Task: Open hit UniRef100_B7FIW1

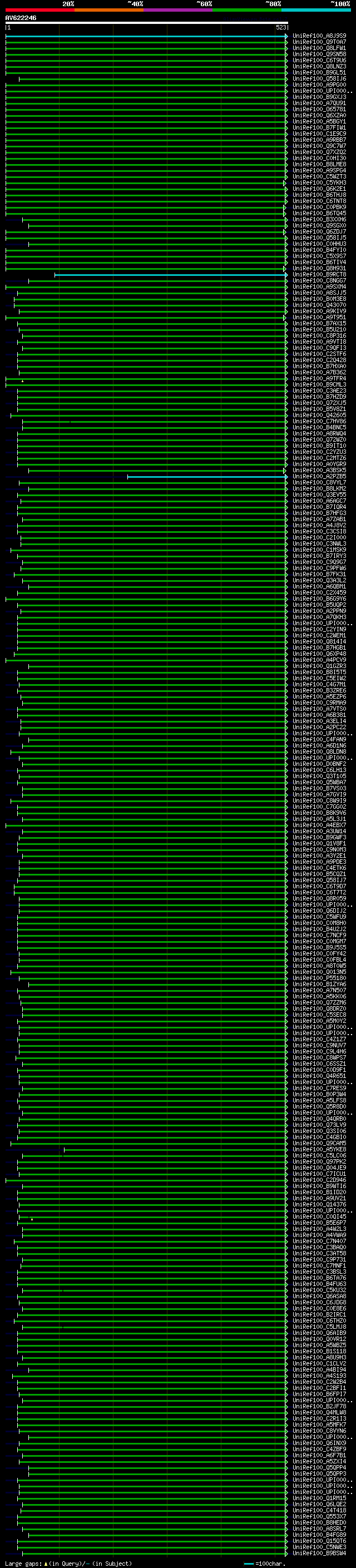Action: pyautogui.click(x=319, y=128)
